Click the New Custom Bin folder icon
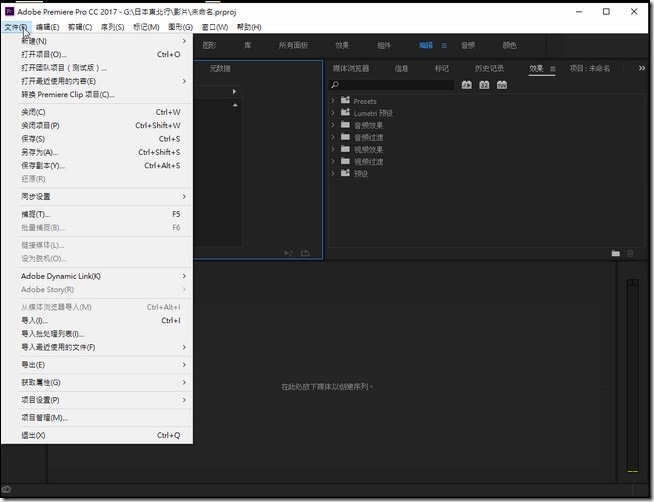The height and width of the screenshot is (502, 654). point(616,253)
